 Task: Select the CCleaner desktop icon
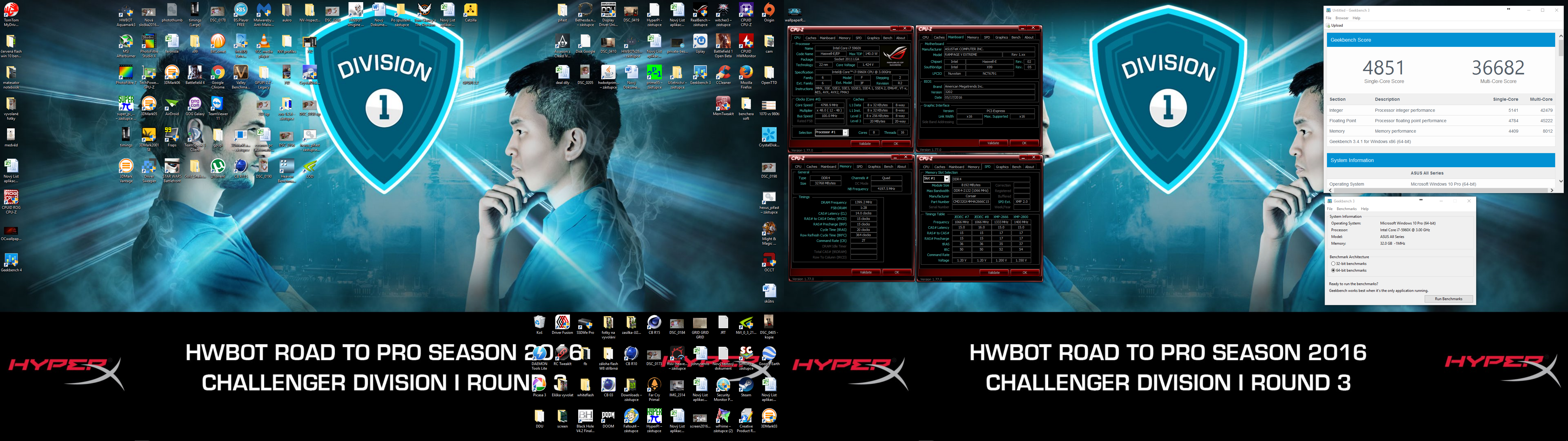point(723,75)
